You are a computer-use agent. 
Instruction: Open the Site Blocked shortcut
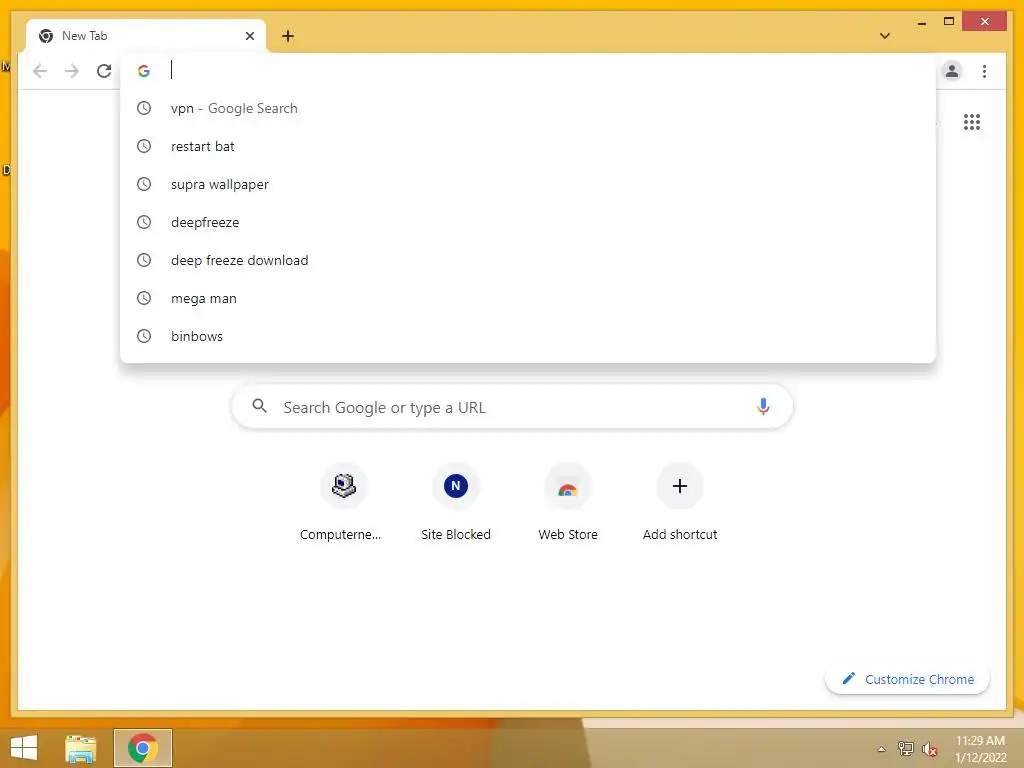point(456,504)
